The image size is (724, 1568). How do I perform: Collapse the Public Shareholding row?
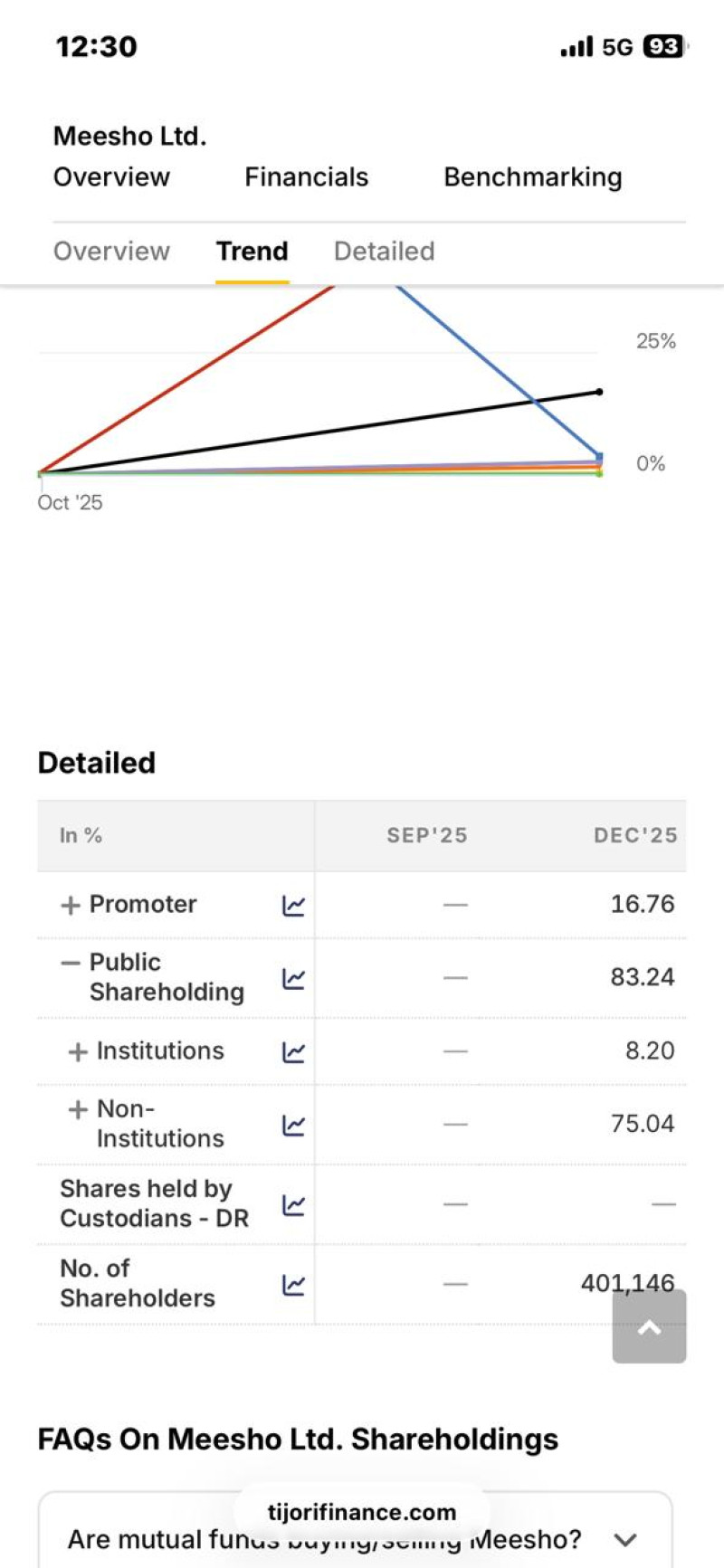(x=70, y=963)
